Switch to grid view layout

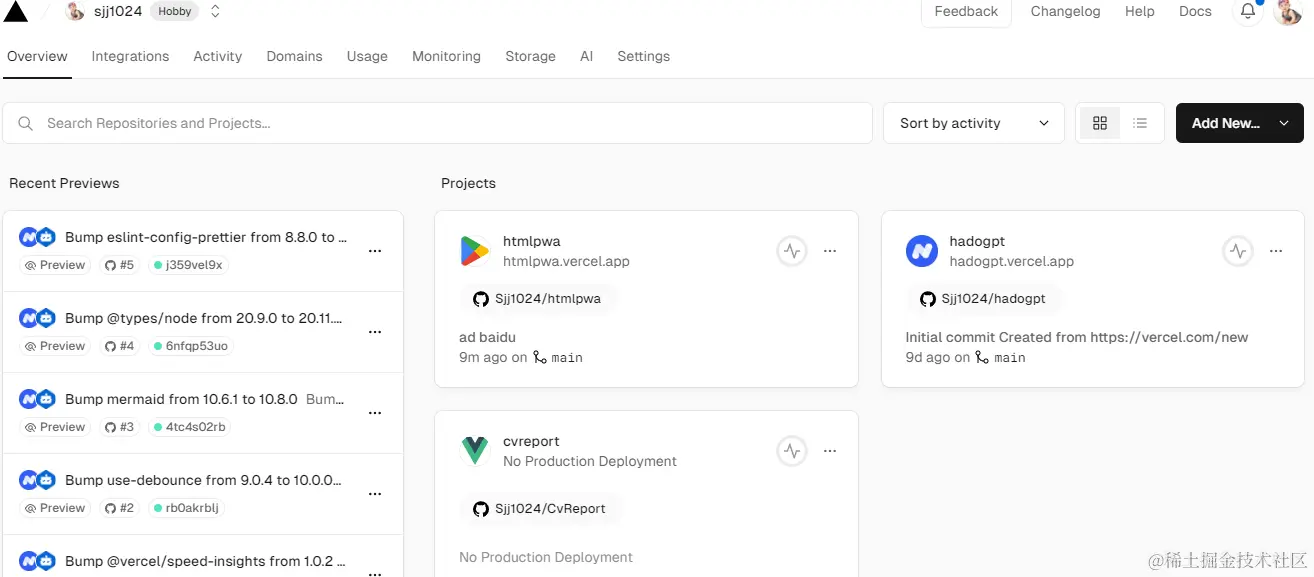click(x=1100, y=123)
